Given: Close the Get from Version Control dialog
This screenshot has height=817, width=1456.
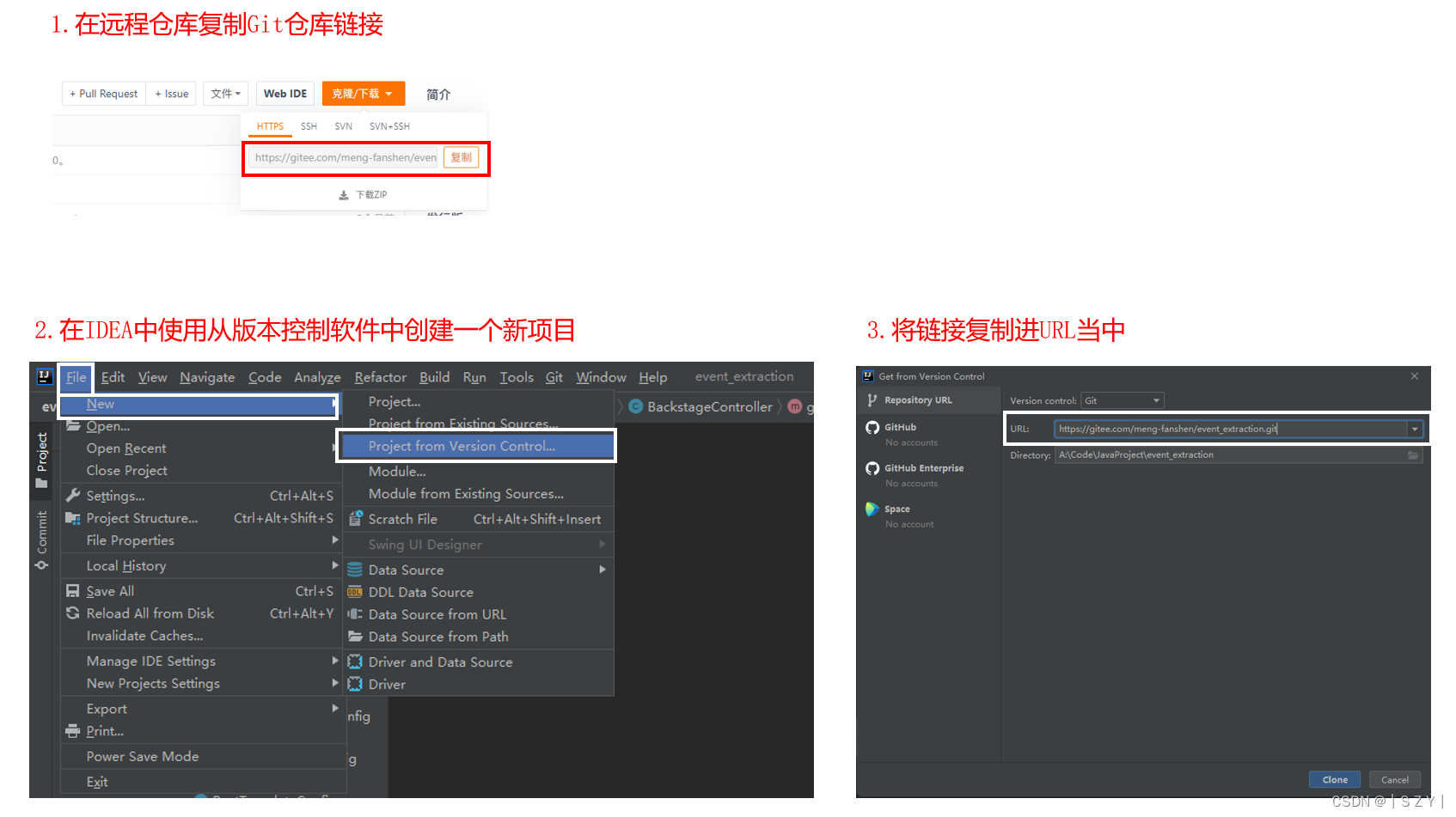Looking at the screenshot, I should pyautogui.click(x=1415, y=376).
